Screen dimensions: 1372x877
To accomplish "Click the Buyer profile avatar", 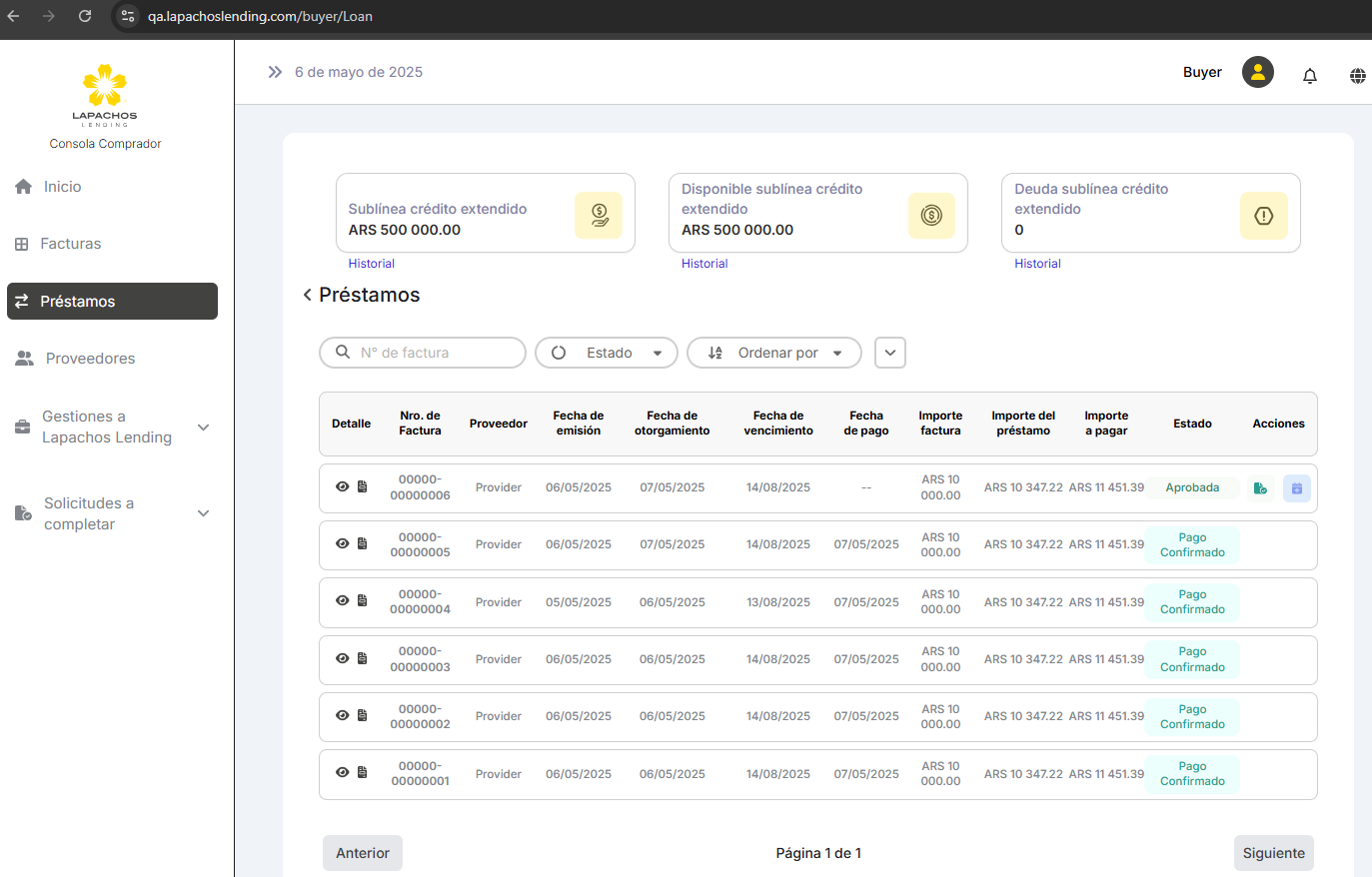I will [x=1257, y=72].
